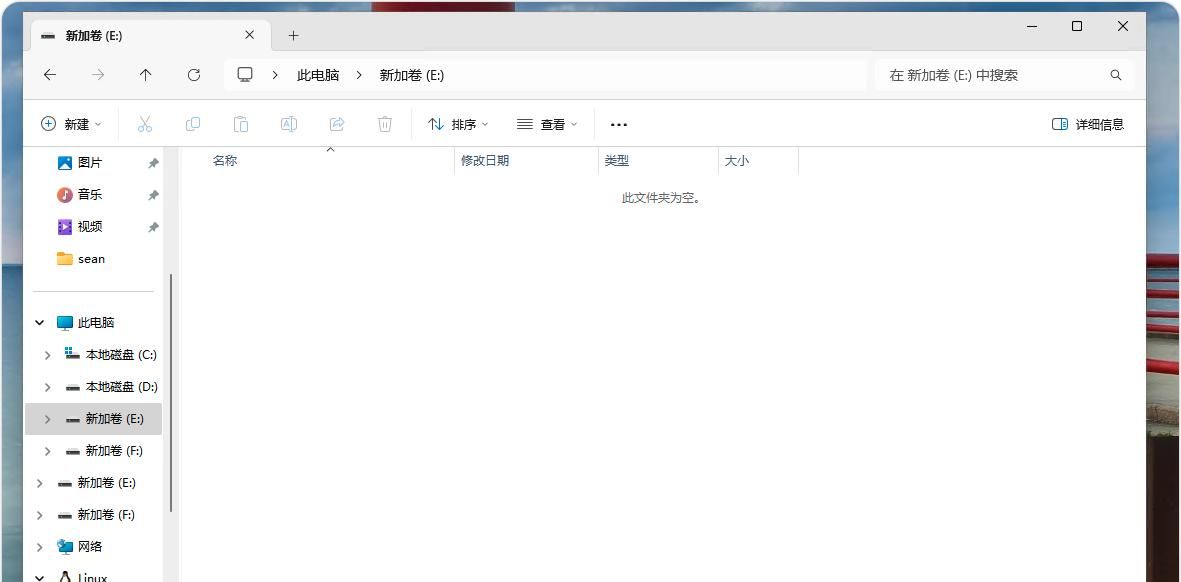Viewport: 1181px width, 582px height.
Task: Unpin 图片 from the quick access pane
Action: click(x=153, y=162)
